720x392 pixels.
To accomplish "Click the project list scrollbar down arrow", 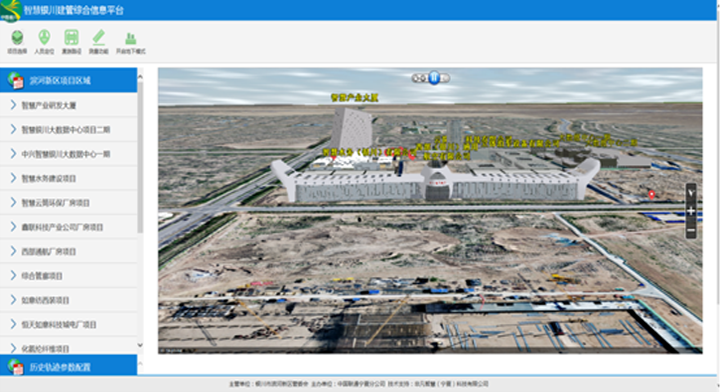I will tap(140, 345).
